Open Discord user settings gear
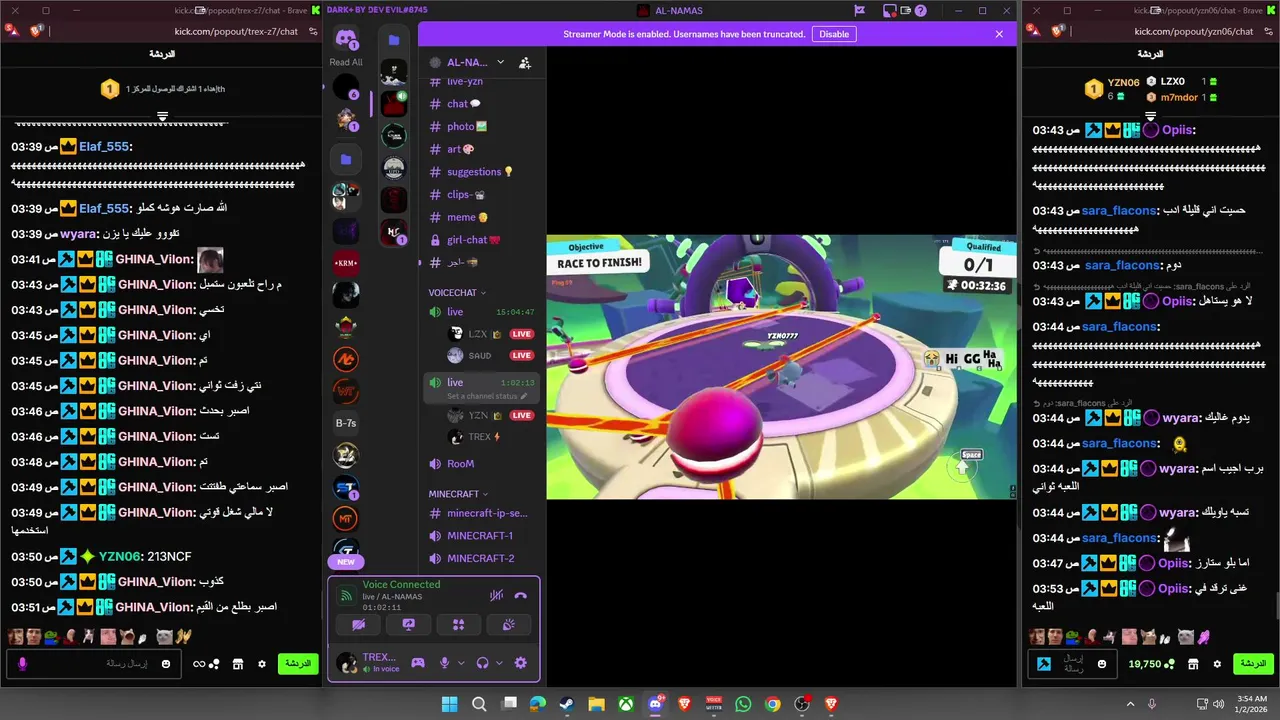Screen dimensions: 1280x720 tap(520, 662)
